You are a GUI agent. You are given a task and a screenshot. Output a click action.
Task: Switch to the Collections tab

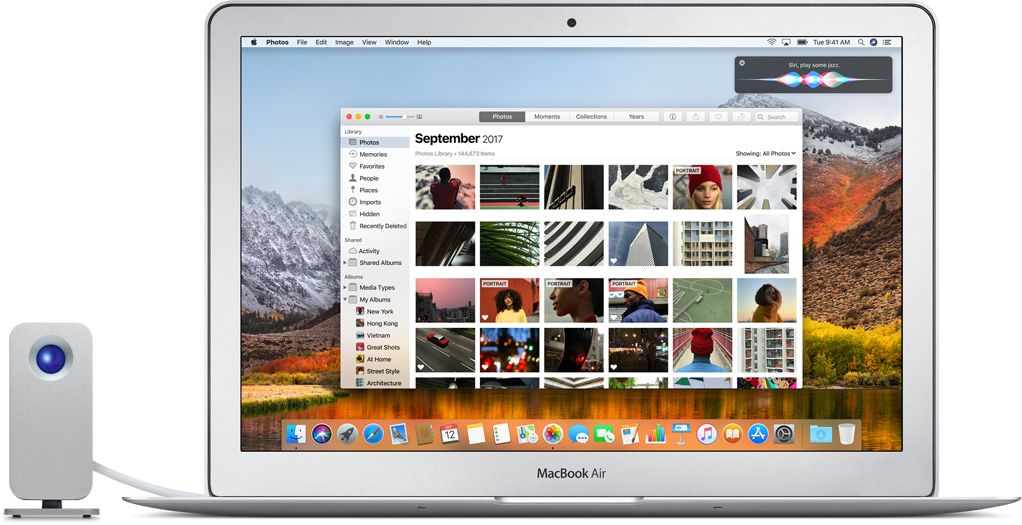tap(592, 117)
